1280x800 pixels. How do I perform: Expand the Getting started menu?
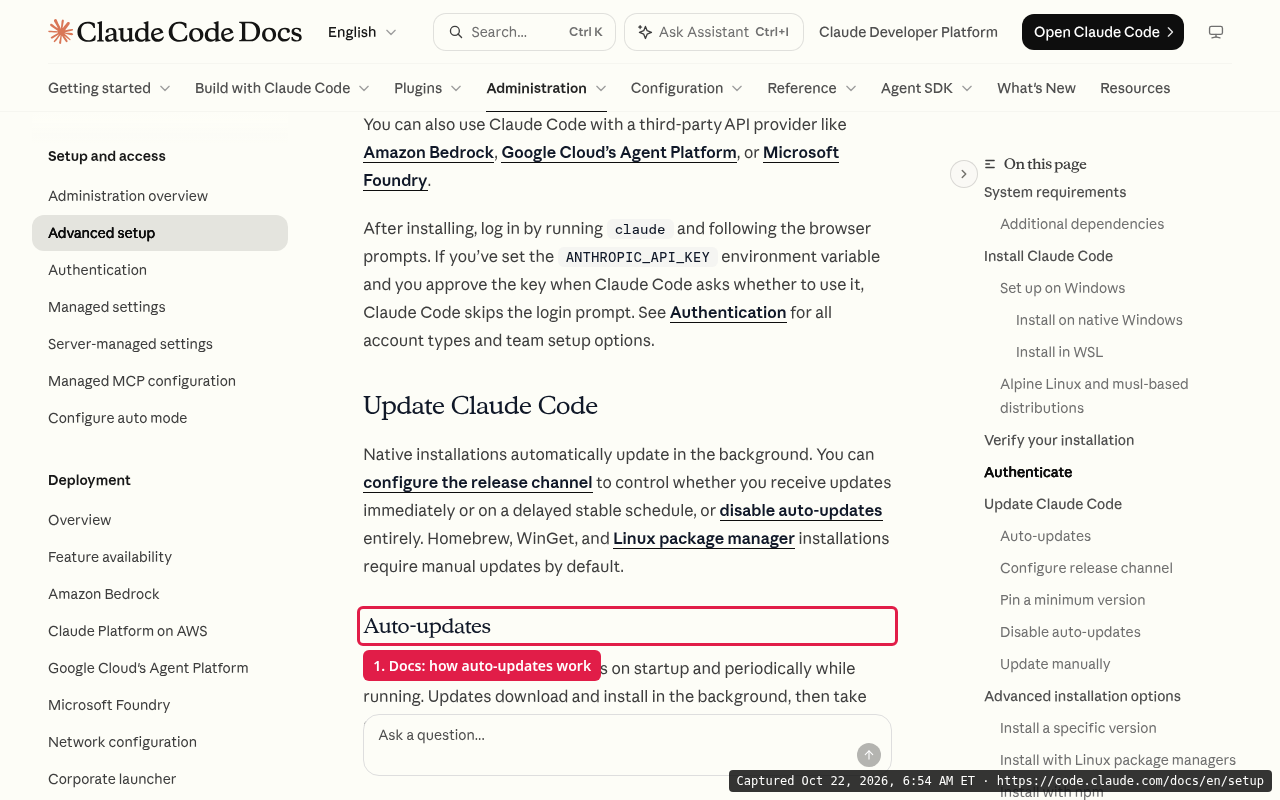[109, 88]
